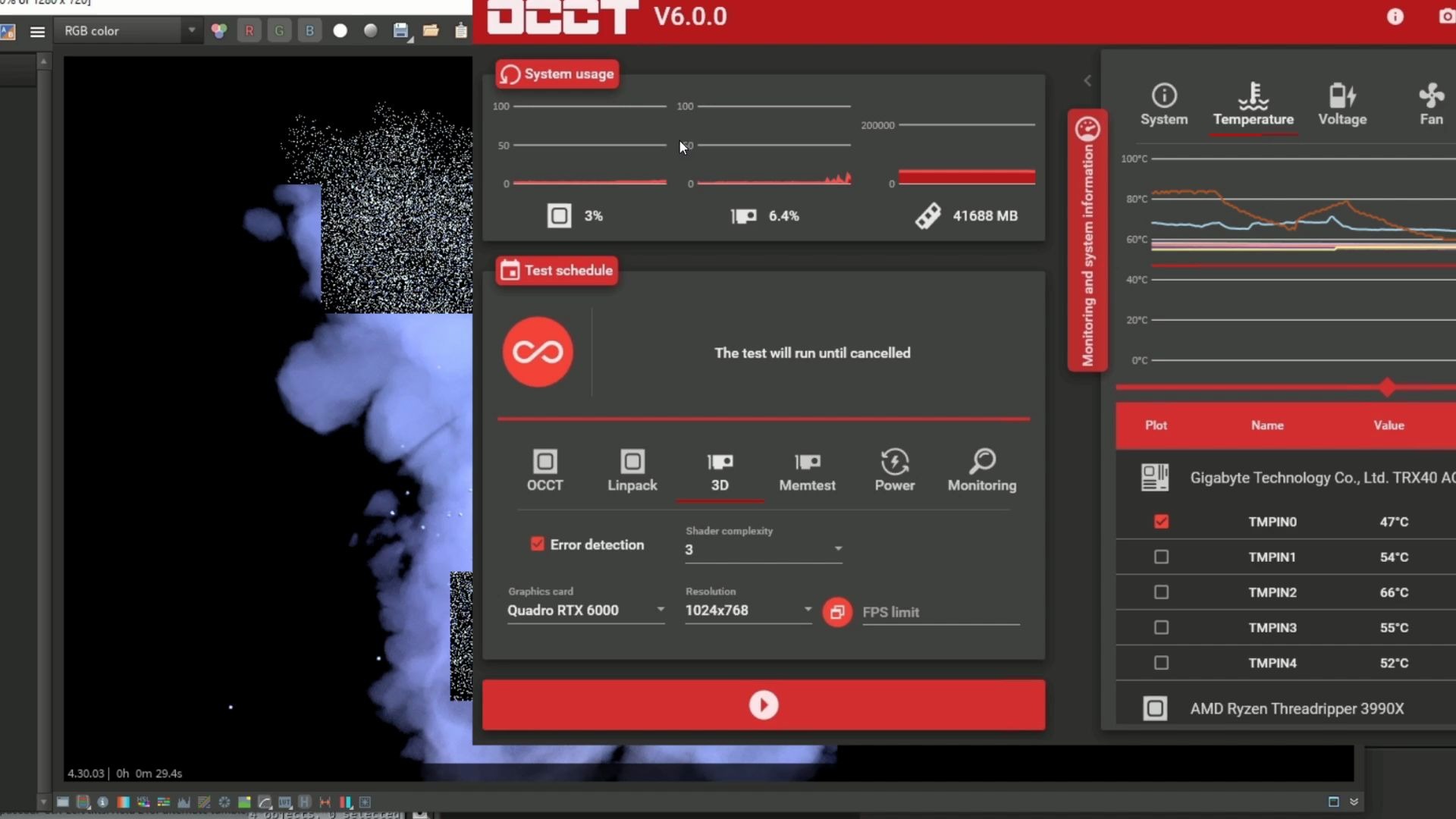Click the stereo red/cyan bars icon
1456x819 pixels.
tap(346, 802)
